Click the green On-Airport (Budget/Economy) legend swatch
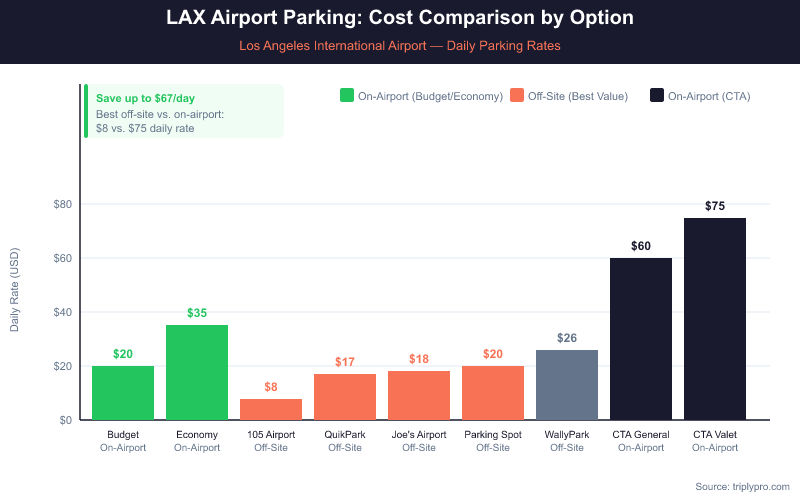Viewport: 800px width, 500px height. 347,96
